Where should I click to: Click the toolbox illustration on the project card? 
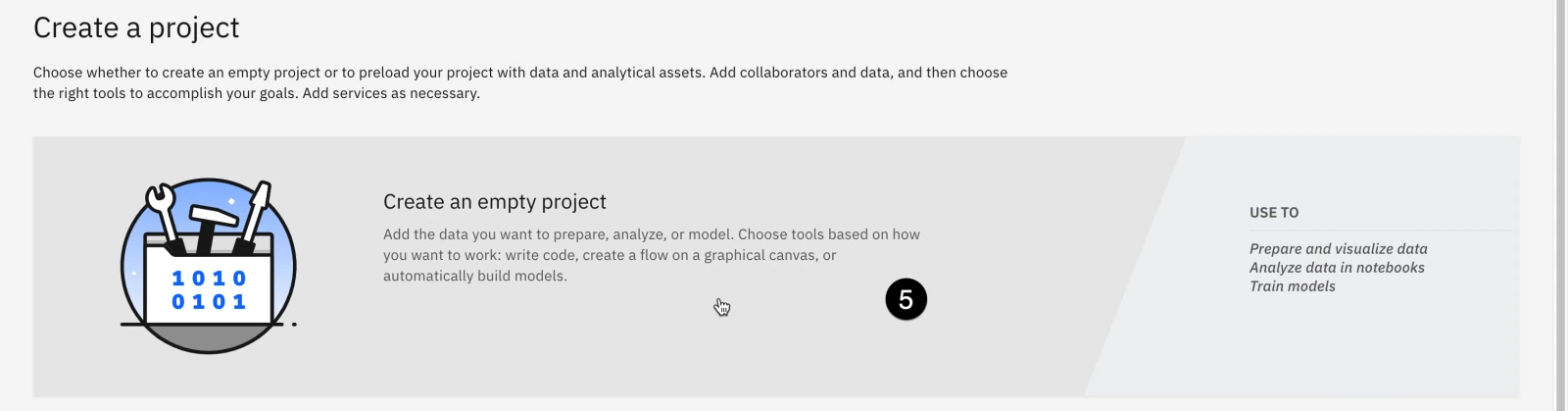click(x=208, y=266)
